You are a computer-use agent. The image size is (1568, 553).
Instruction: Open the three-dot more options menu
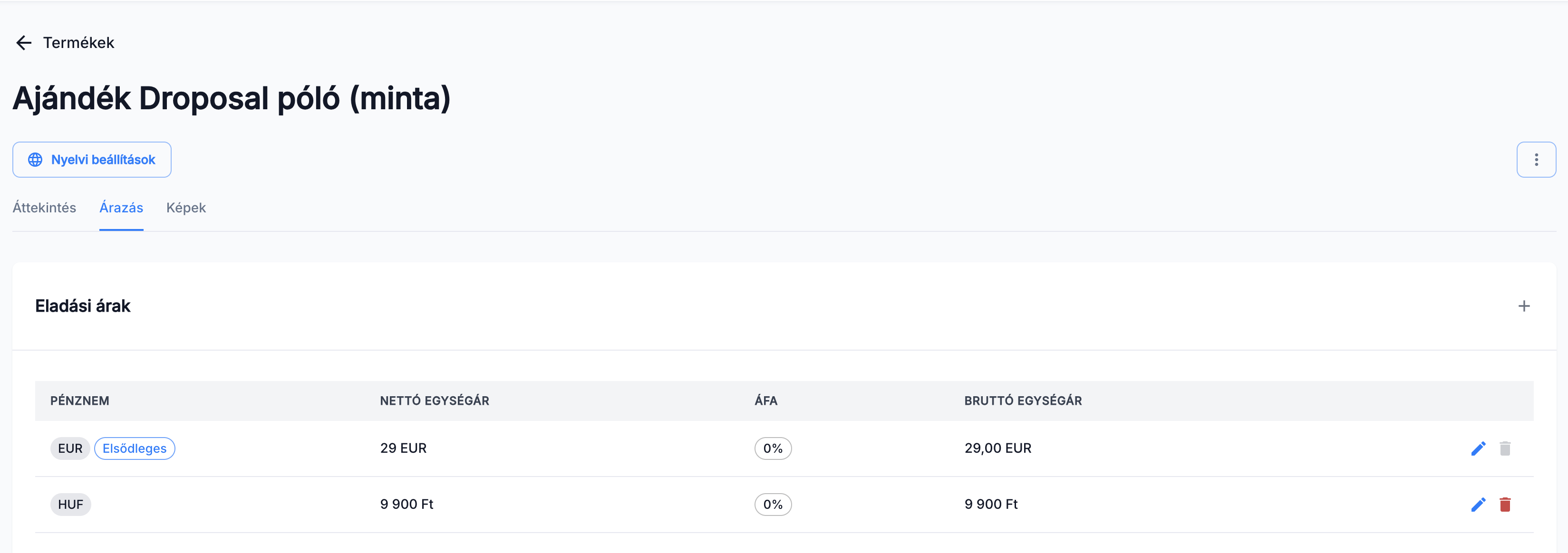tap(1536, 160)
